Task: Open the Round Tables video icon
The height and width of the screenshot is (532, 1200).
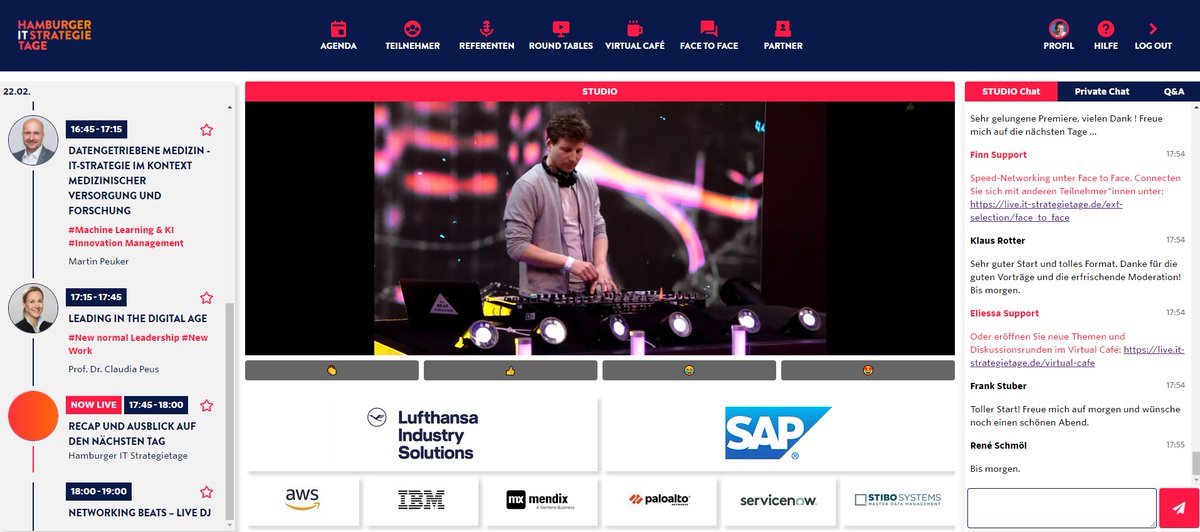Action: tap(561, 29)
